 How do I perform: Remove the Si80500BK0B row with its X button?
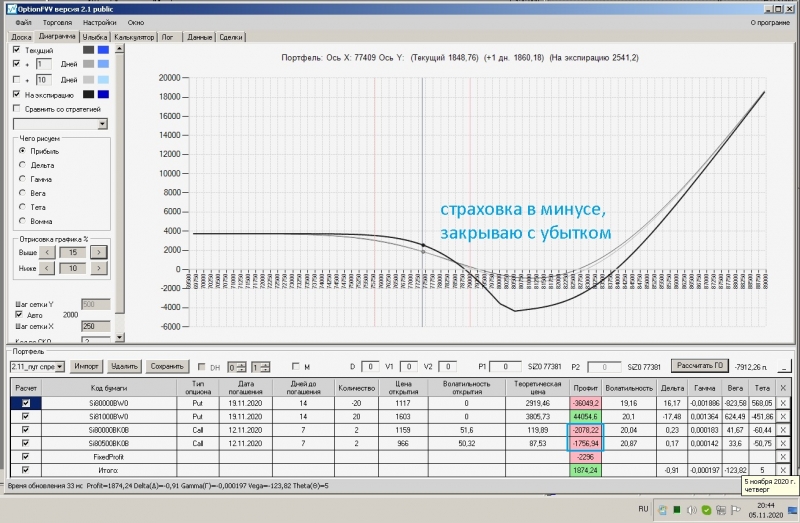(x=783, y=443)
